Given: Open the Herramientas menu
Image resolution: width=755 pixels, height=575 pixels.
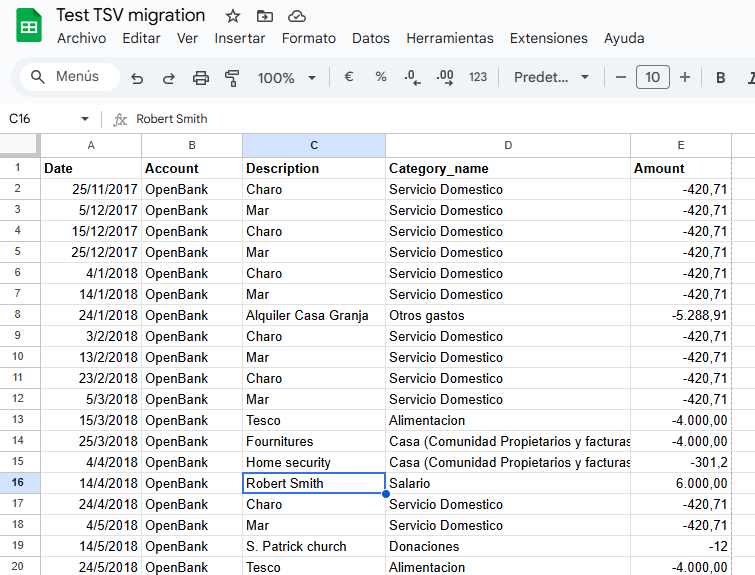Looking at the screenshot, I should [x=450, y=38].
